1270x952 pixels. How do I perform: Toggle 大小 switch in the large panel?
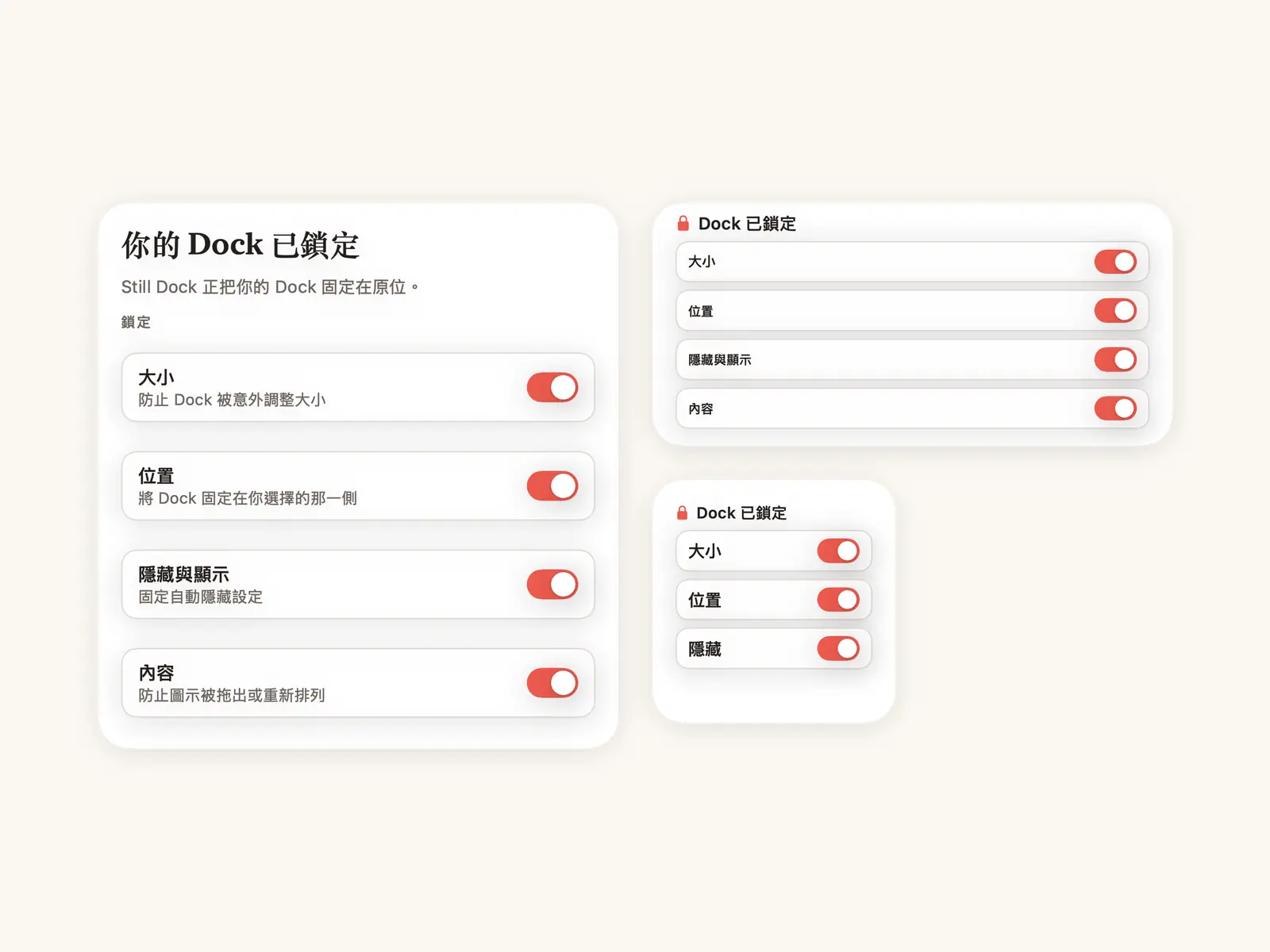pyautogui.click(x=552, y=388)
